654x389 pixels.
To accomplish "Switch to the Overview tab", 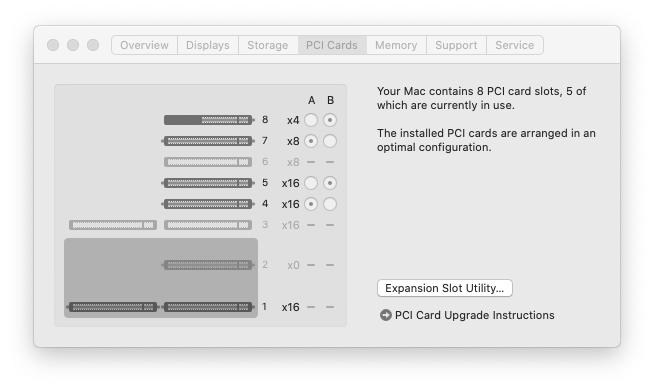I will point(144,45).
